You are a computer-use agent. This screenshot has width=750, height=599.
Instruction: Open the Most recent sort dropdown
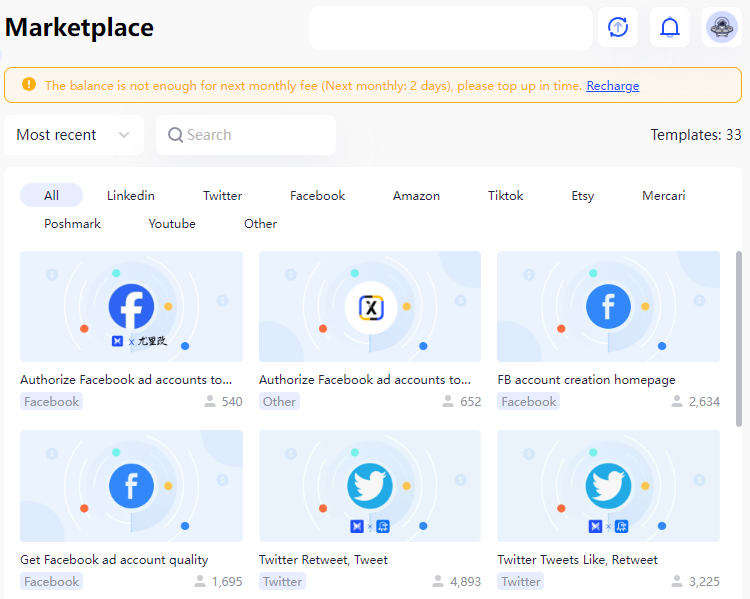(x=74, y=135)
